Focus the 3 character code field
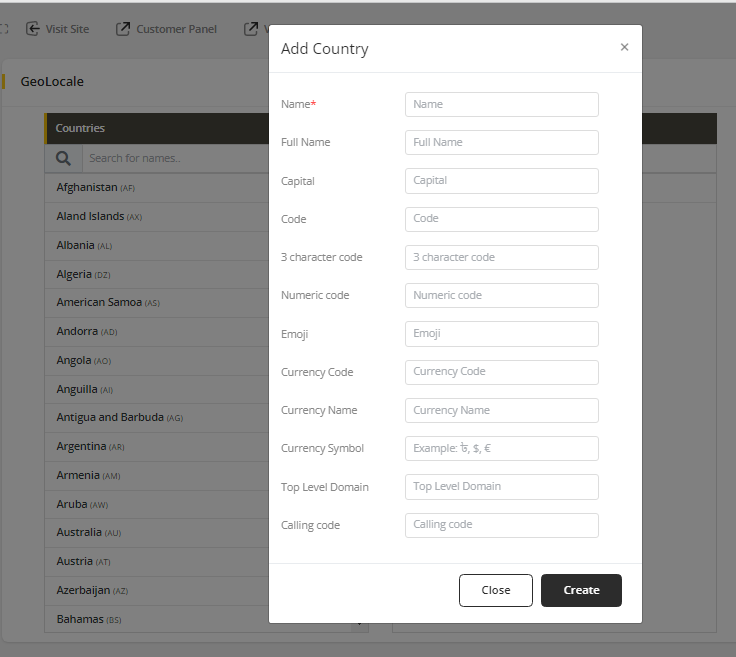This screenshot has width=736, height=657. click(x=501, y=257)
